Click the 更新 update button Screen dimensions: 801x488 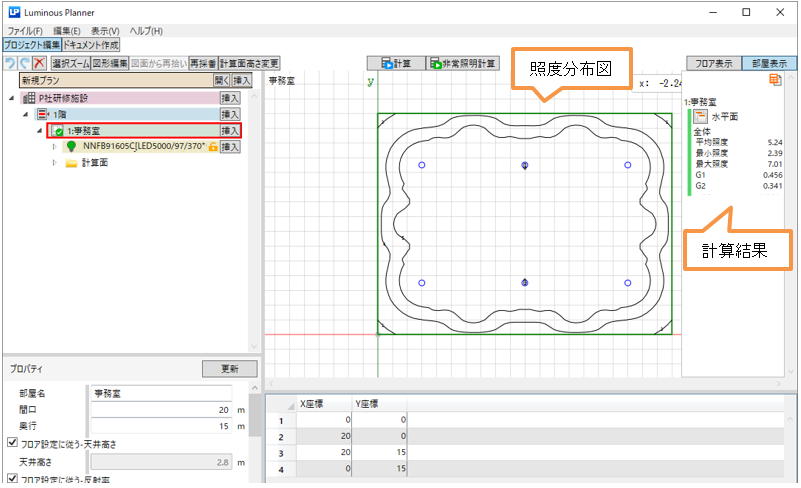tap(228, 369)
